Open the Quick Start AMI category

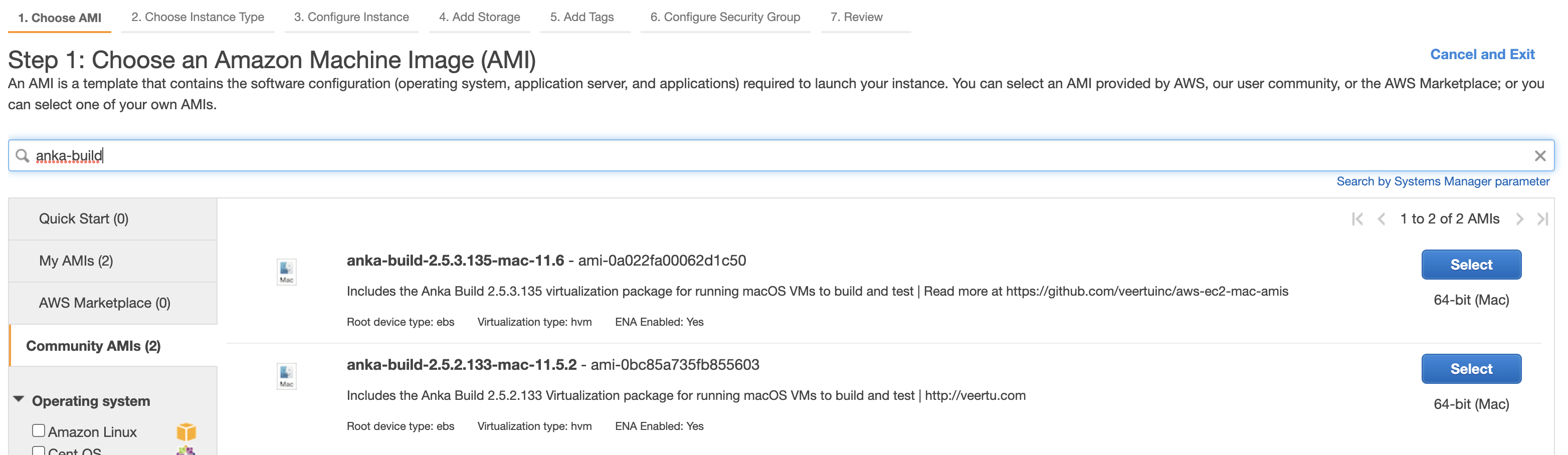pyautogui.click(x=83, y=219)
